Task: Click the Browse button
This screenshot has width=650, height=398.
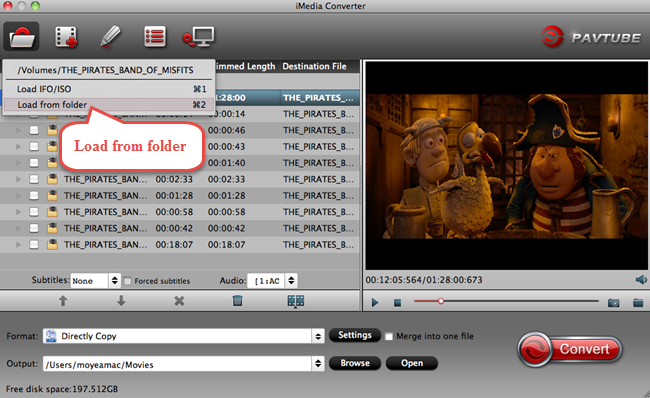Action: pyautogui.click(x=355, y=363)
